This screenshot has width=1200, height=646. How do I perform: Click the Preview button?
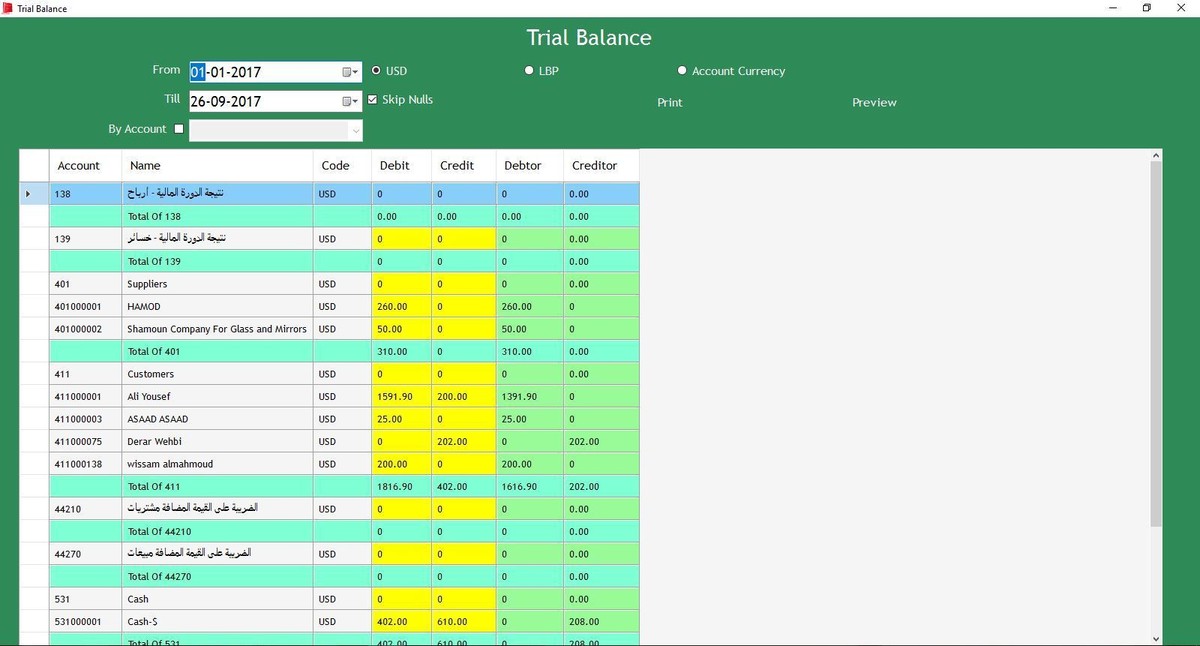874,102
